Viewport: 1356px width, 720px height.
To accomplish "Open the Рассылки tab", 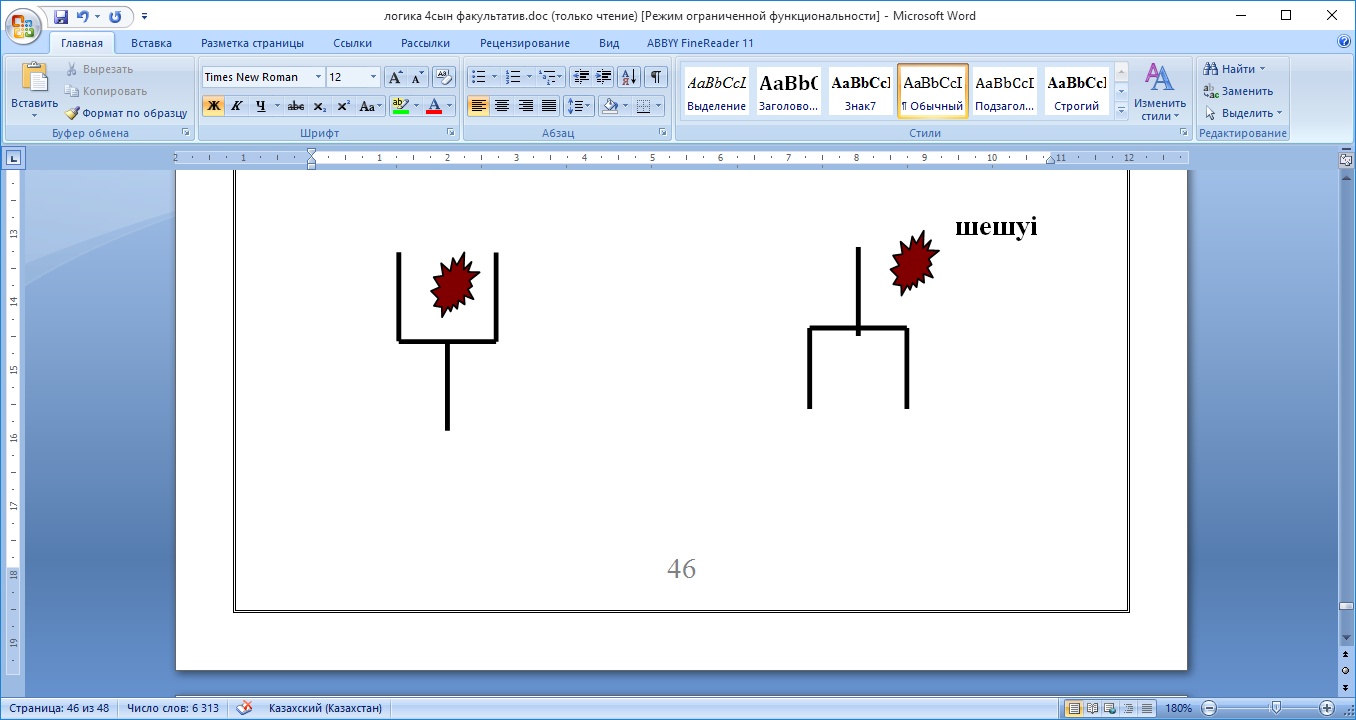I will 425,43.
